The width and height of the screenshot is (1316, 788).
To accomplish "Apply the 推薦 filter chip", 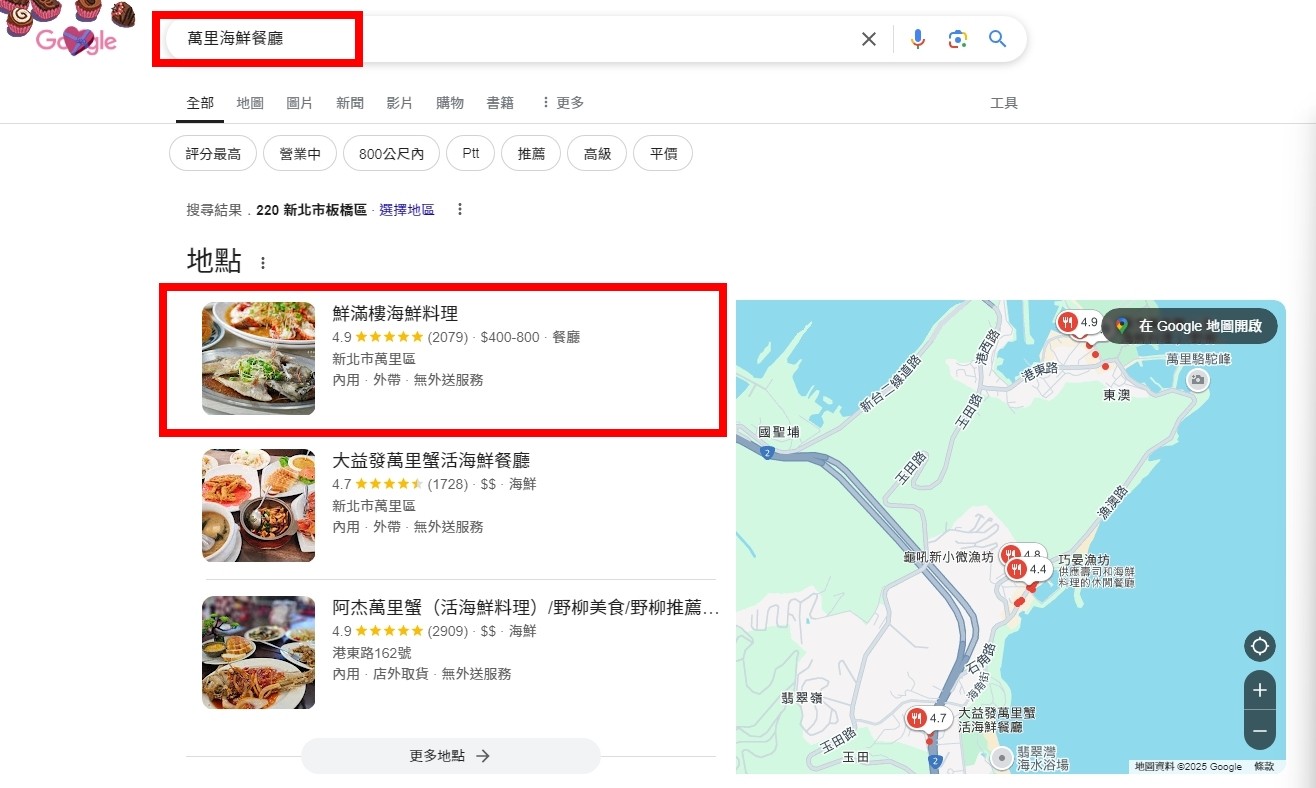I will 531,154.
